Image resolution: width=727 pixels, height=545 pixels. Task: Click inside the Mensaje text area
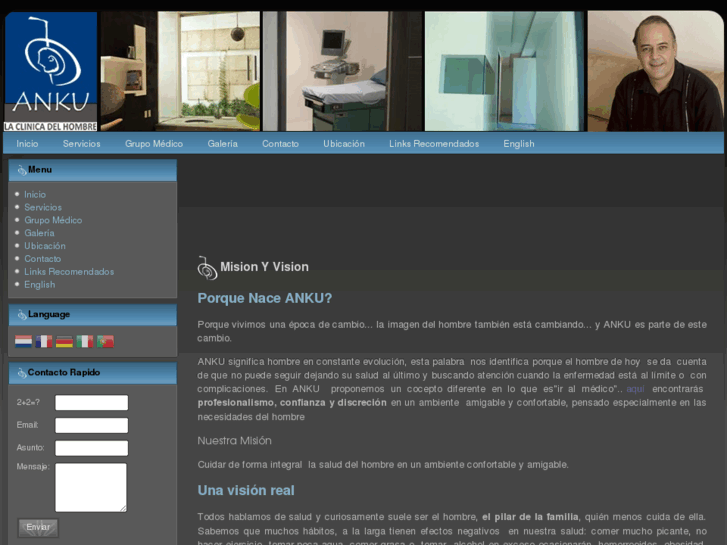[x=91, y=487]
